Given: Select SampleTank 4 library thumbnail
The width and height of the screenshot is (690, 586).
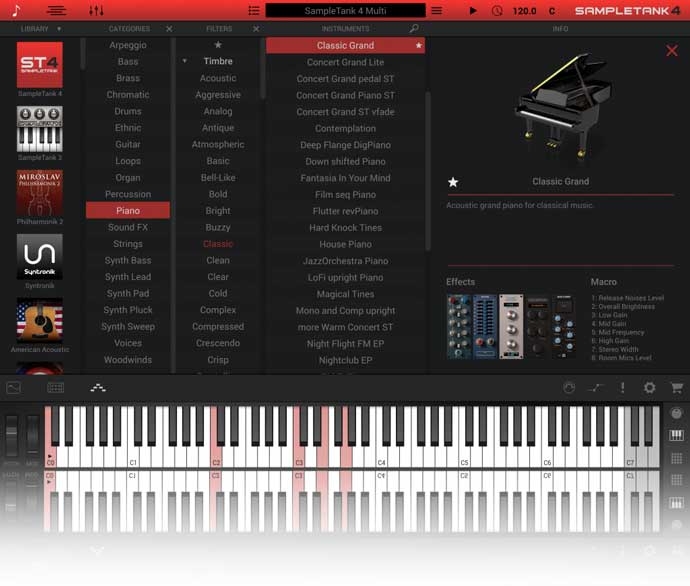Looking at the screenshot, I should [40, 65].
